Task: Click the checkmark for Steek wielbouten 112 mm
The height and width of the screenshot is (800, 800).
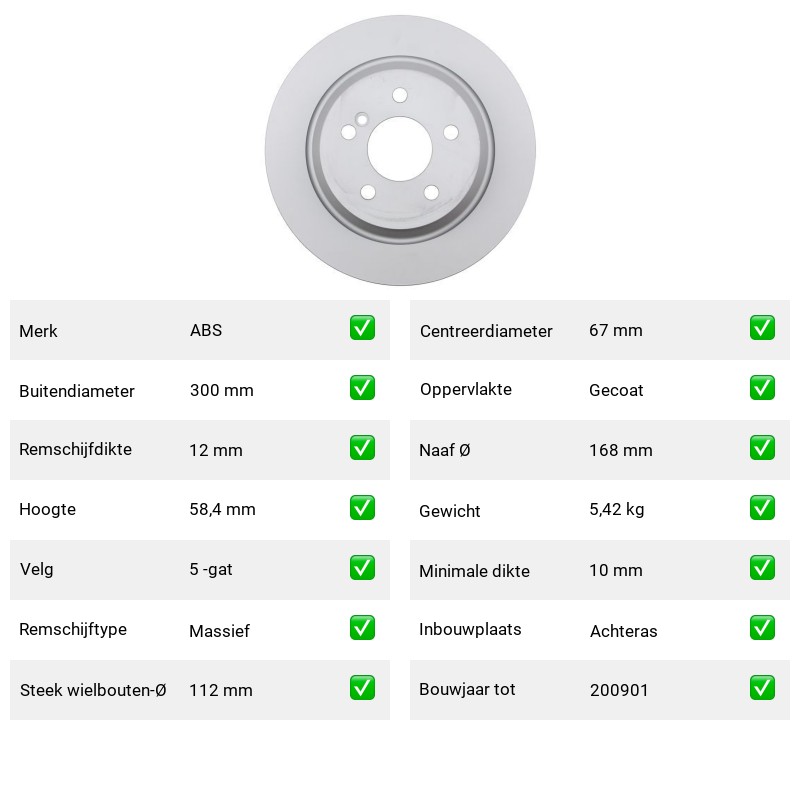Action: point(362,688)
